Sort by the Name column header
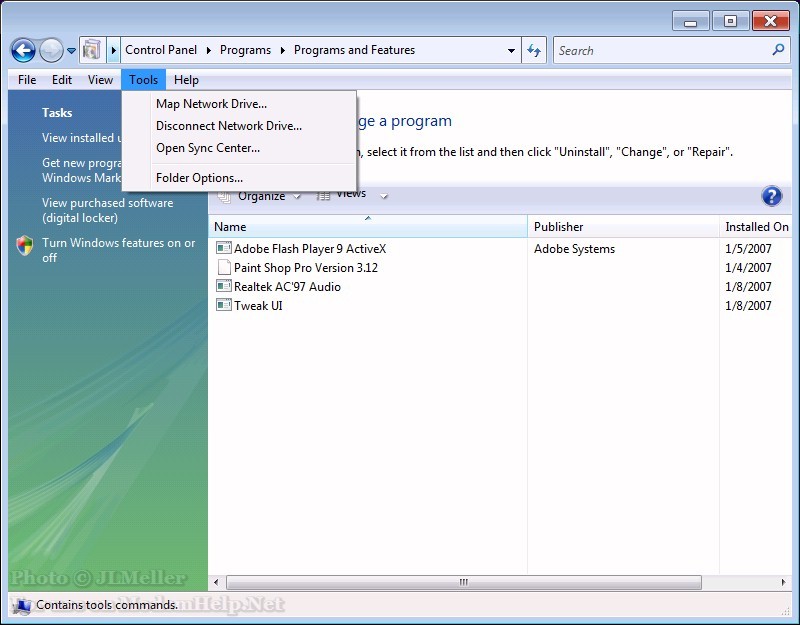Screen dimensions: 800x625 coord(368,227)
